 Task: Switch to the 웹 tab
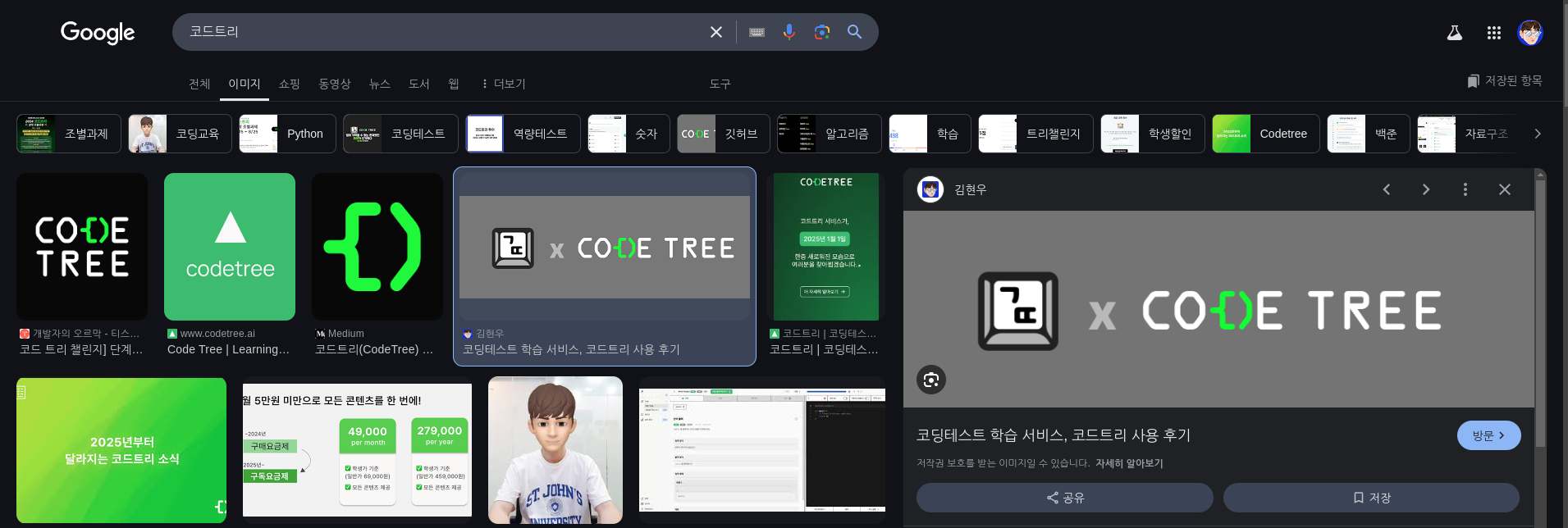(x=454, y=84)
